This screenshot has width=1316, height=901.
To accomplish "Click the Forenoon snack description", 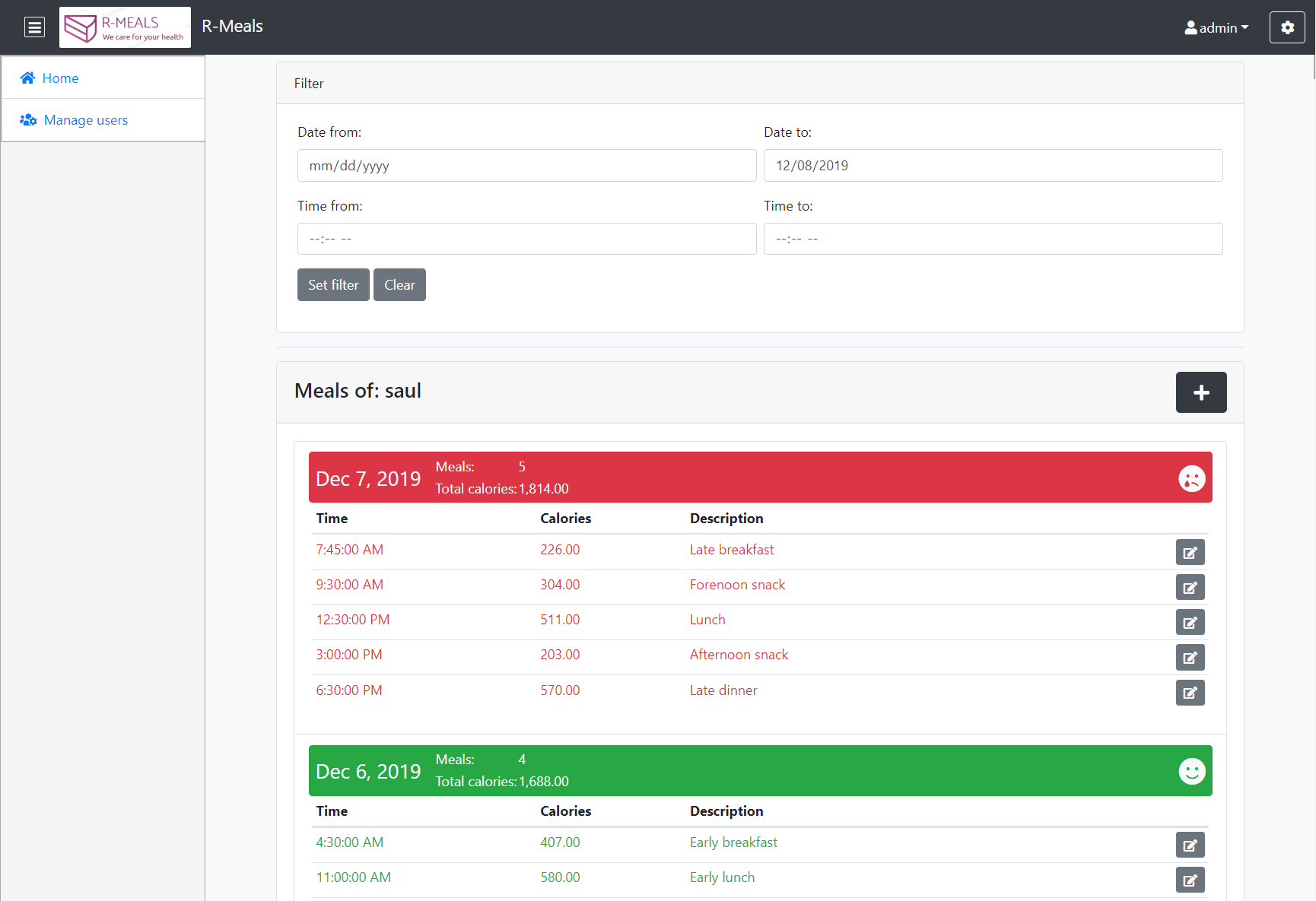I will tap(737, 585).
